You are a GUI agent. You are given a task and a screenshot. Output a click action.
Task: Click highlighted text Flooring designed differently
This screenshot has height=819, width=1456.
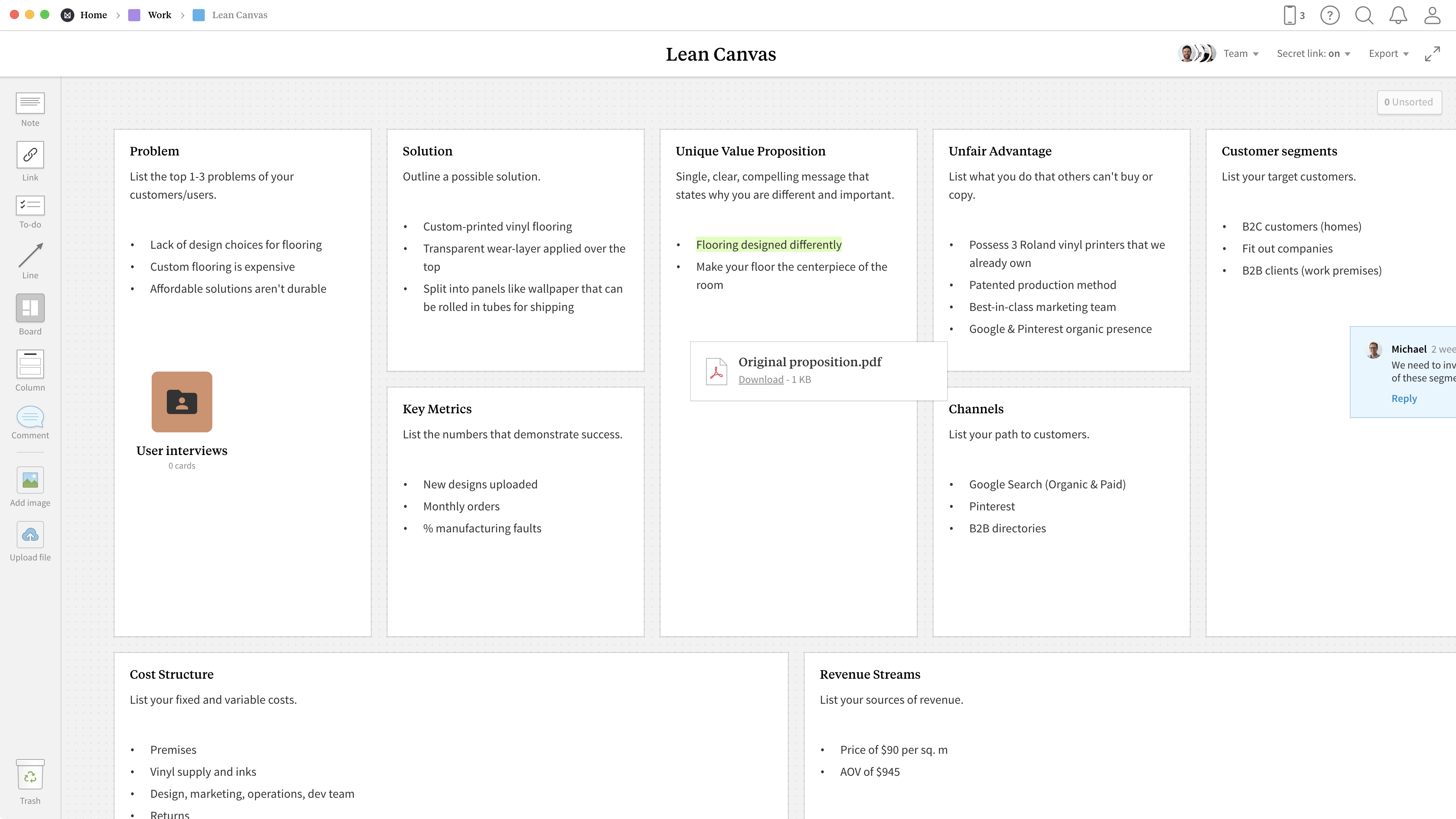pos(769,245)
